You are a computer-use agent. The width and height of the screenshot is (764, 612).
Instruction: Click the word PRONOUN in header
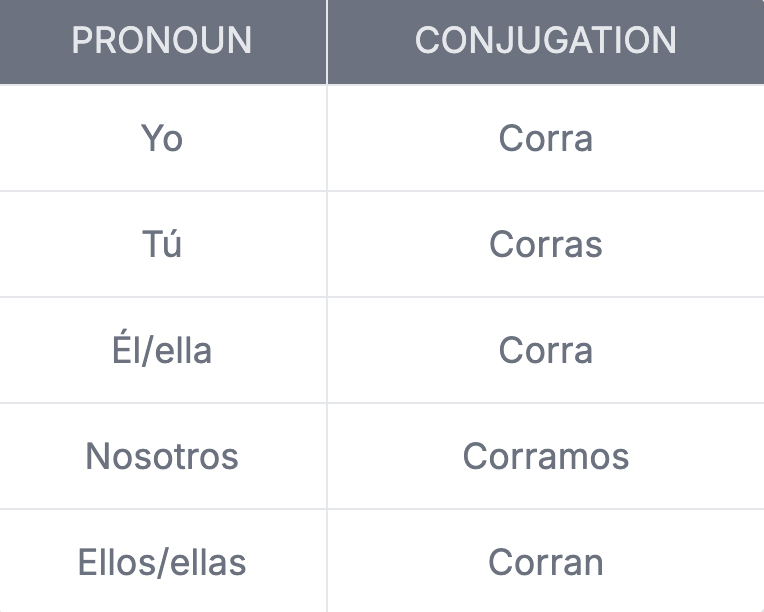tap(162, 40)
